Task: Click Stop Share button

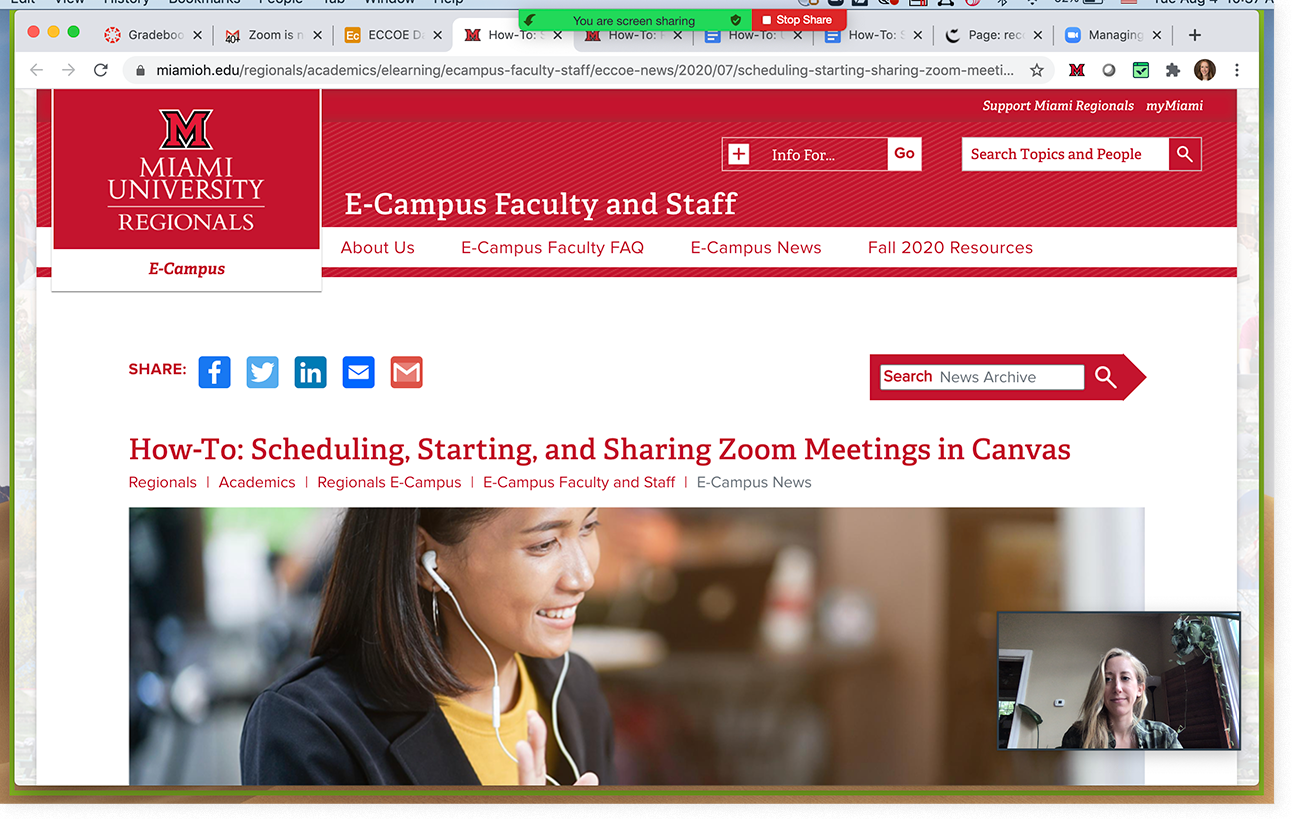Action: click(x=798, y=20)
